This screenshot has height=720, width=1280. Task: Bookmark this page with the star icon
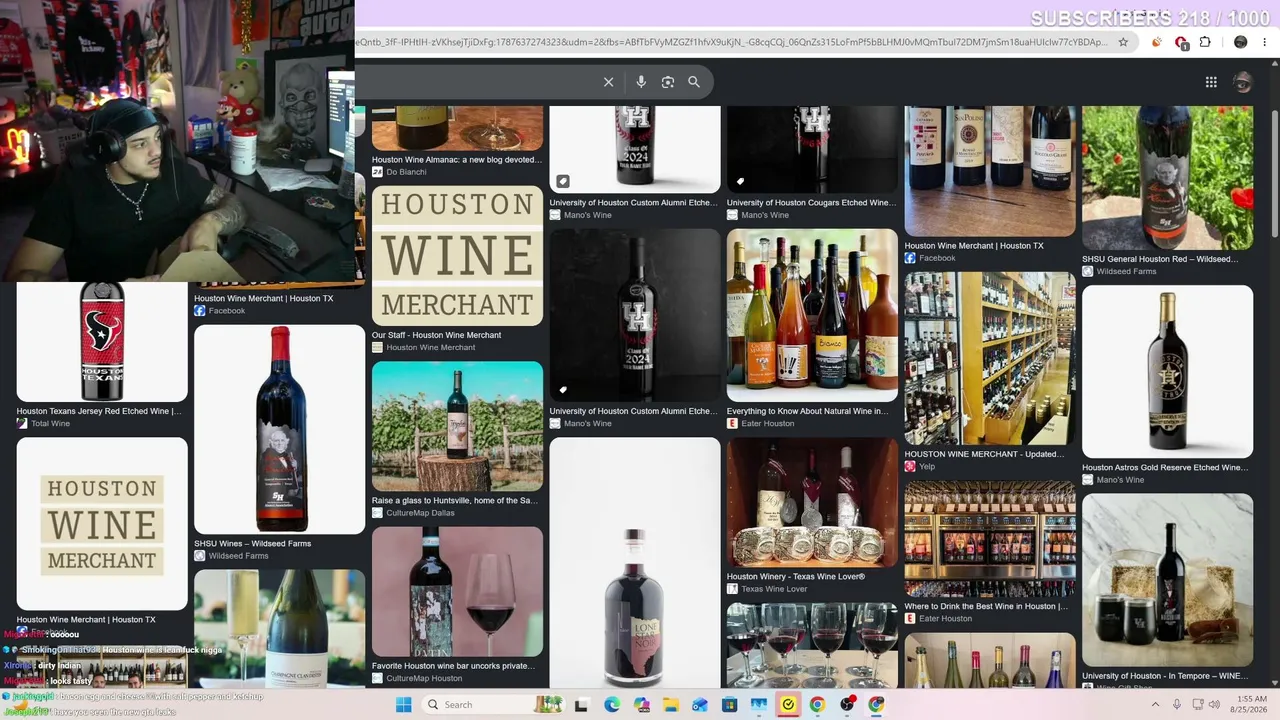point(1123,42)
